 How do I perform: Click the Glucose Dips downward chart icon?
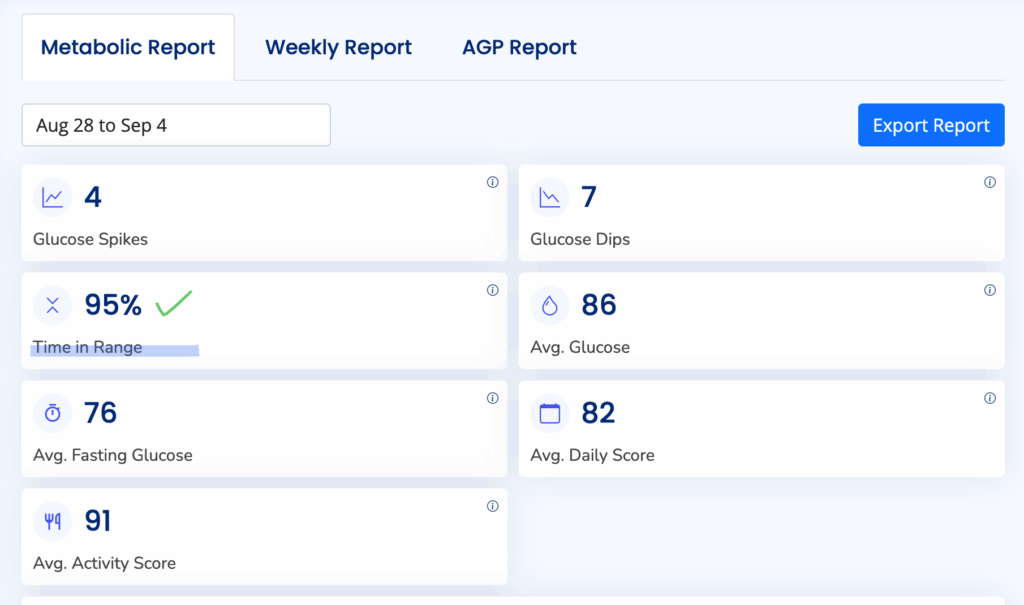pyautogui.click(x=549, y=198)
